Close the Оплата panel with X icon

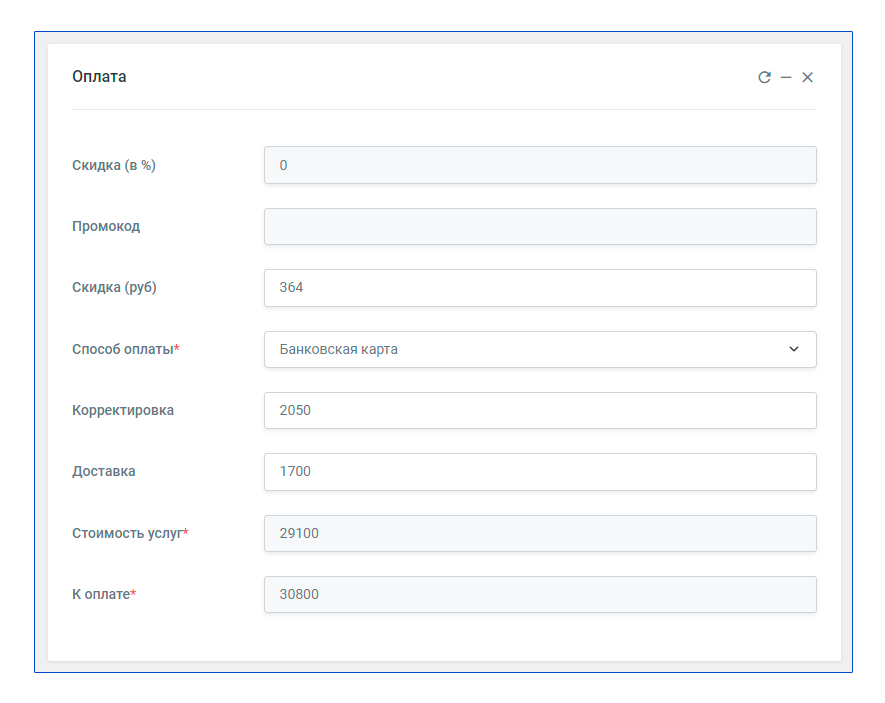tap(808, 77)
